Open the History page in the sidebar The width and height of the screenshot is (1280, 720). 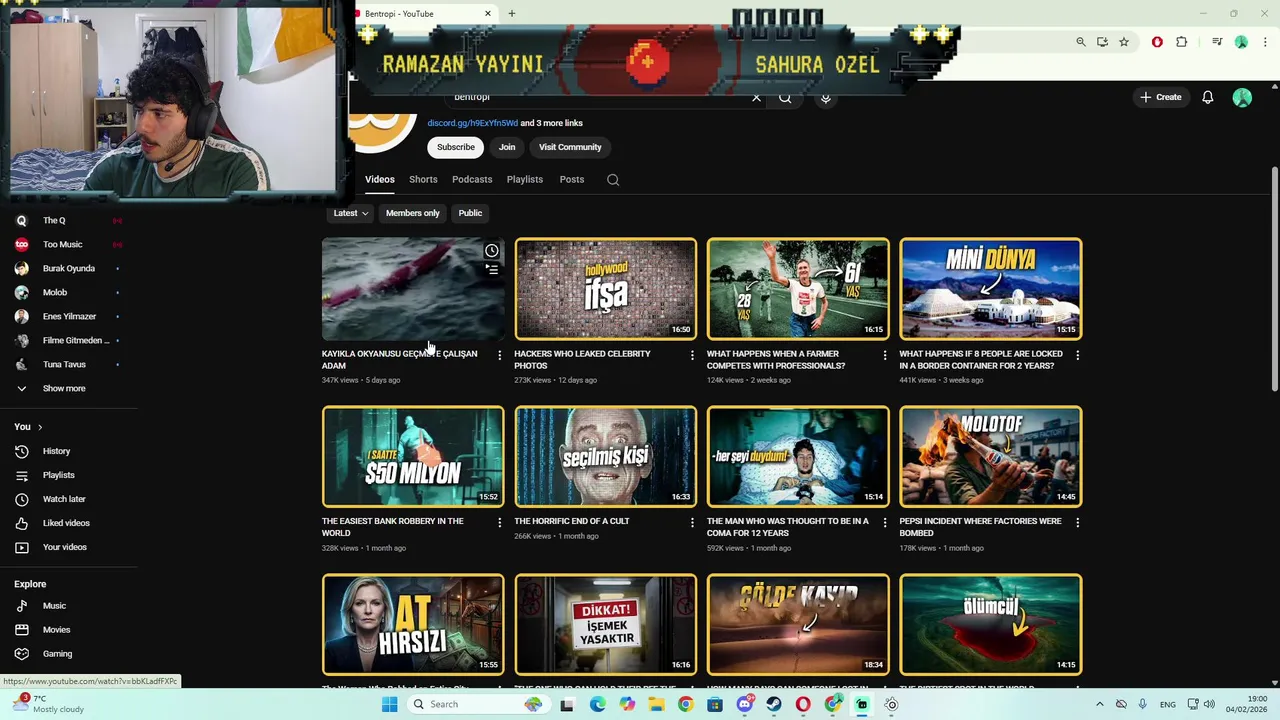pos(56,451)
